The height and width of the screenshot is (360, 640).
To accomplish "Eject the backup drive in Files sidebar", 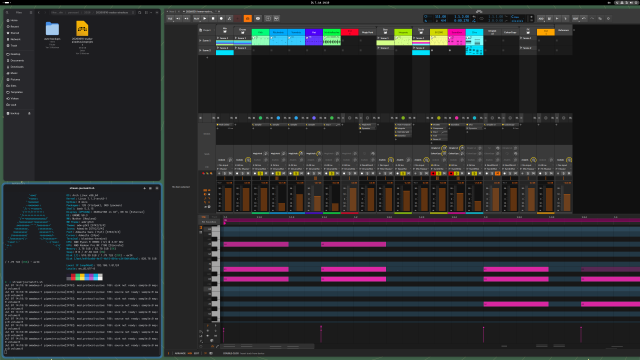I will (x=29, y=113).
